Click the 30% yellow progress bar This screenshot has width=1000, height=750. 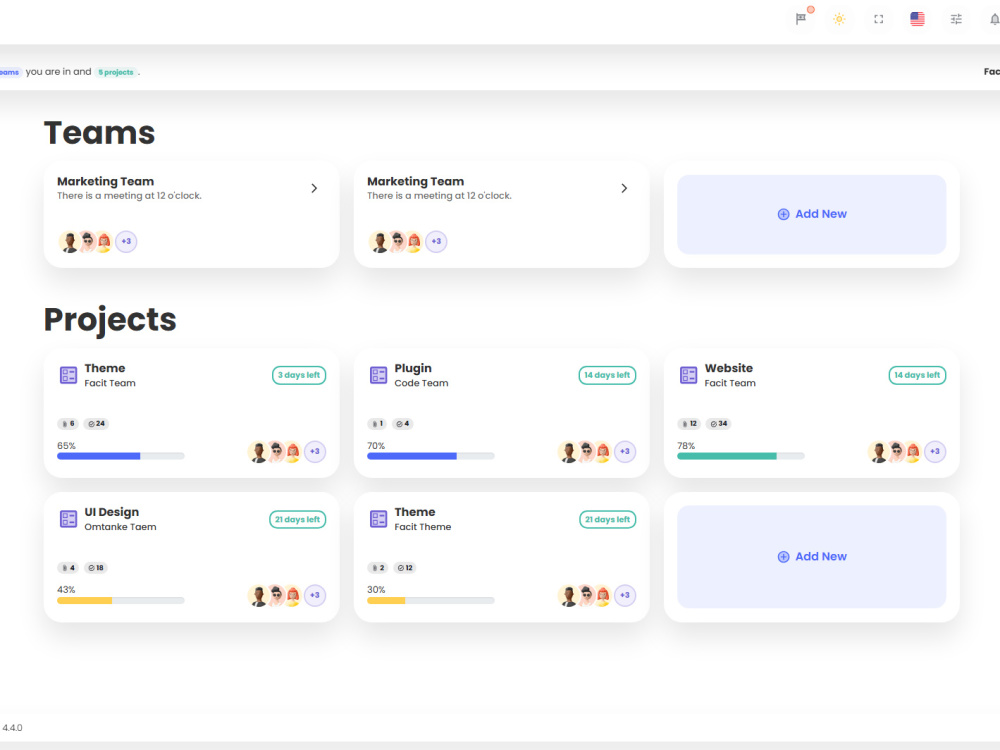[x=430, y=600]
